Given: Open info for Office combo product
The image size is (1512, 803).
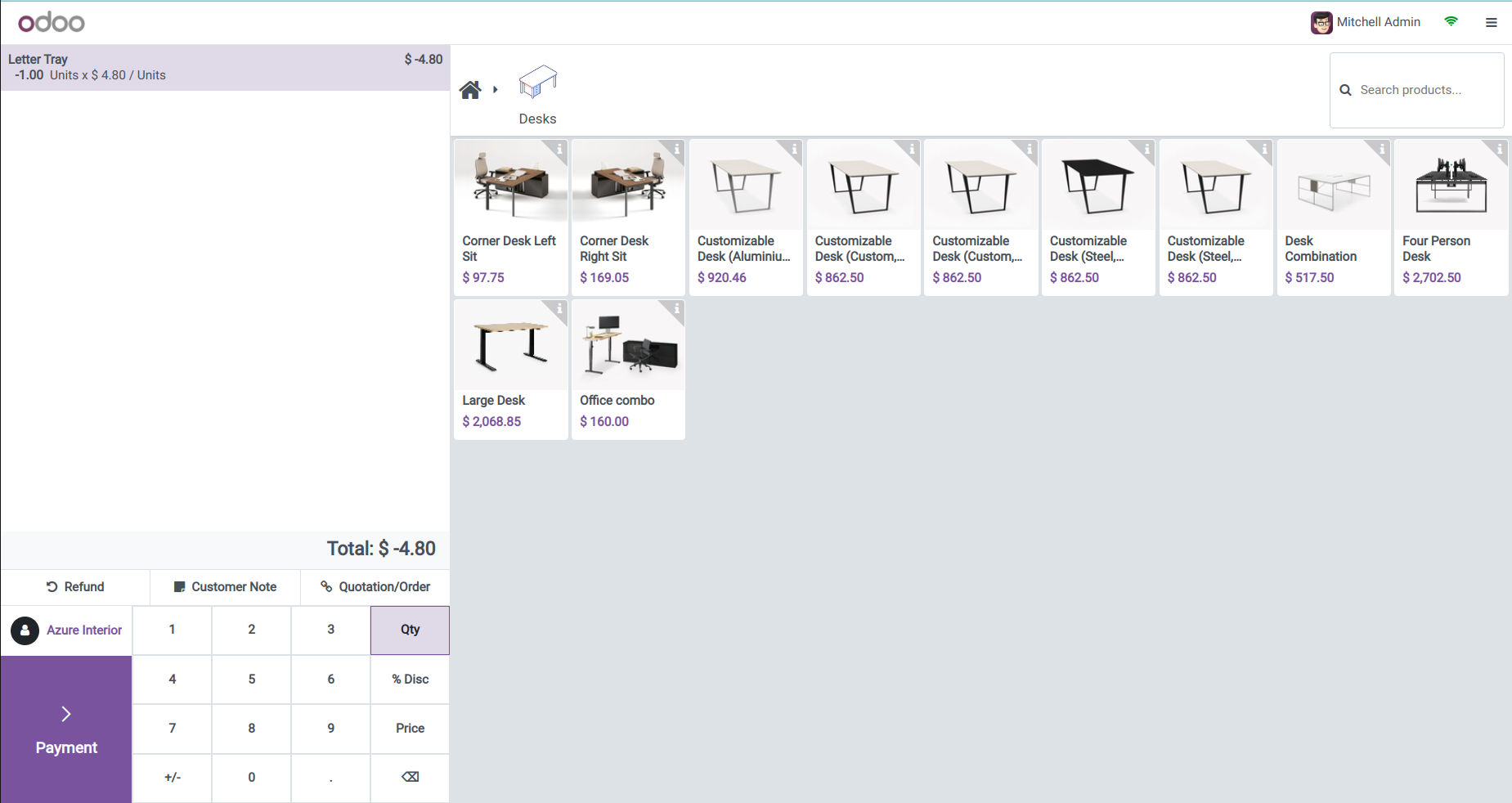Looking at the screenshot, I should pos(676,309).
